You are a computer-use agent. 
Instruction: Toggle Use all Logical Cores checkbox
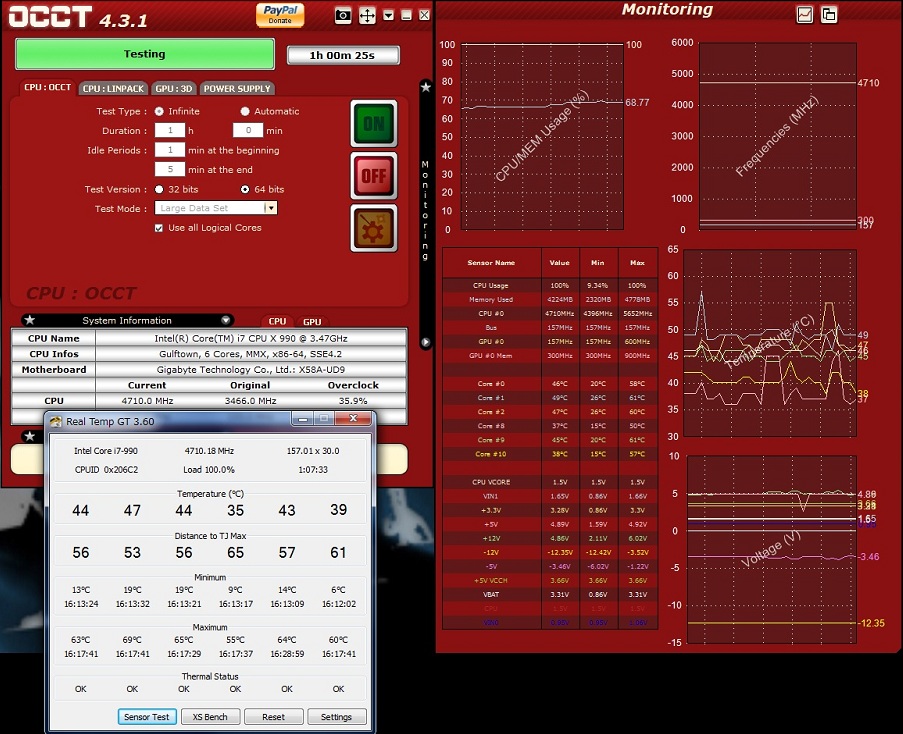tap(159, 228)
